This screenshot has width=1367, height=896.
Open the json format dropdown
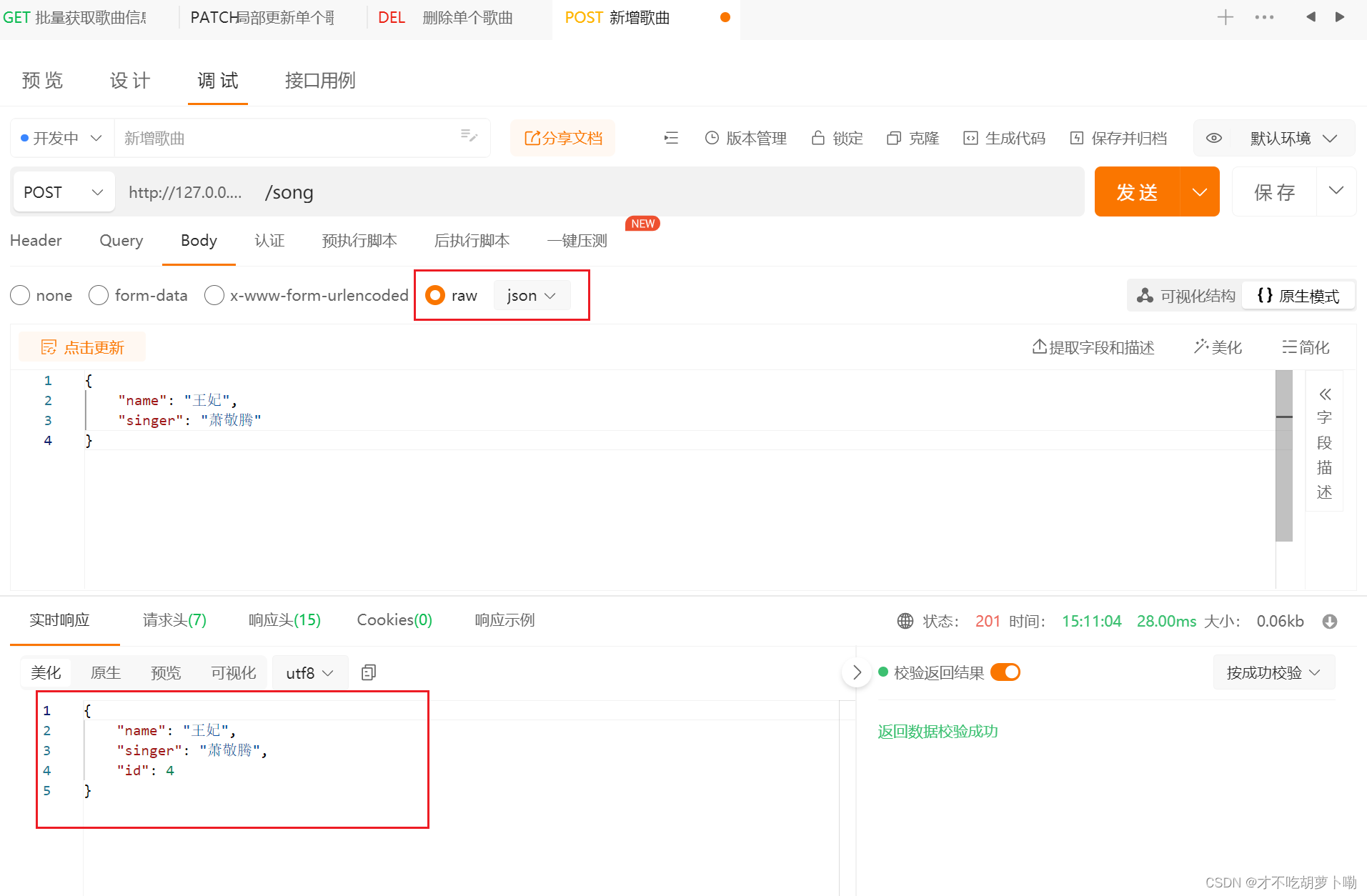pos(531,295)
